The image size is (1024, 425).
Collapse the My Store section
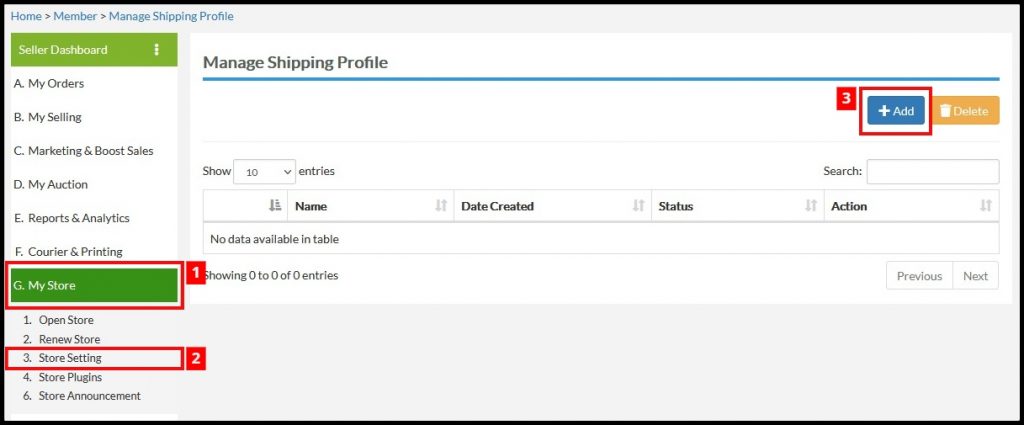coord(94,285)
